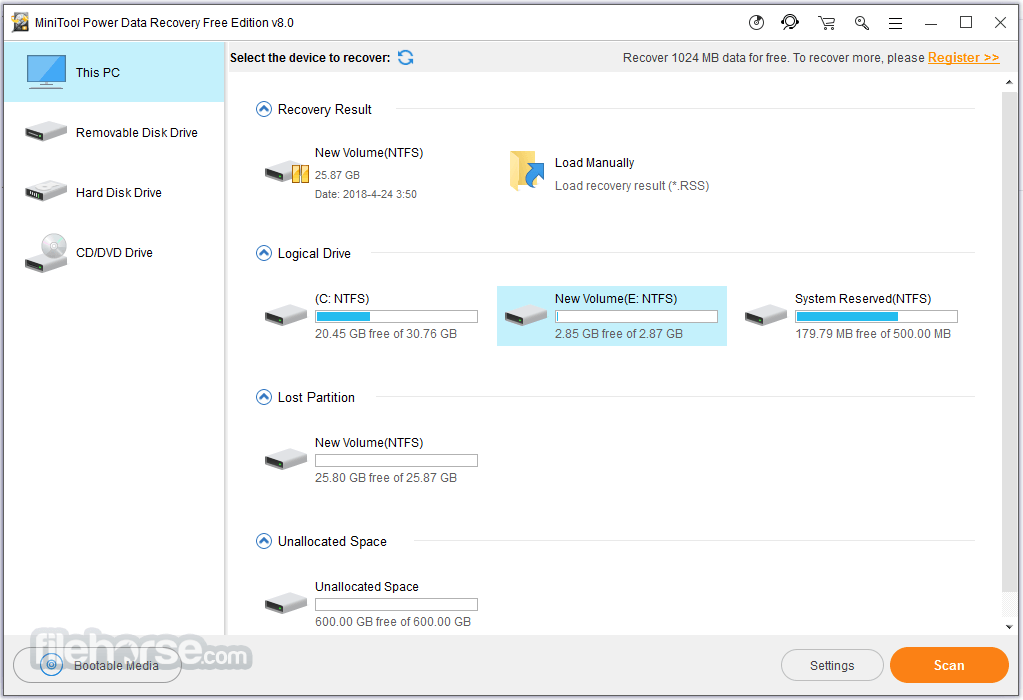Click the scrollbar up arrow

1009,82
